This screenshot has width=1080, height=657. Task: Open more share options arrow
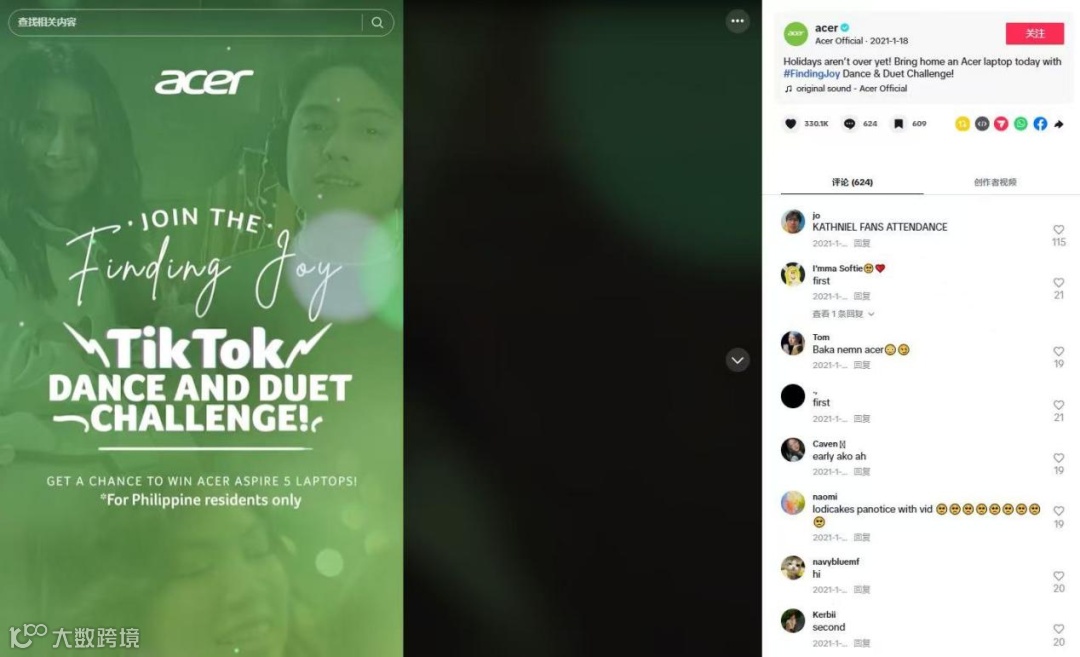click(1059, 124)
